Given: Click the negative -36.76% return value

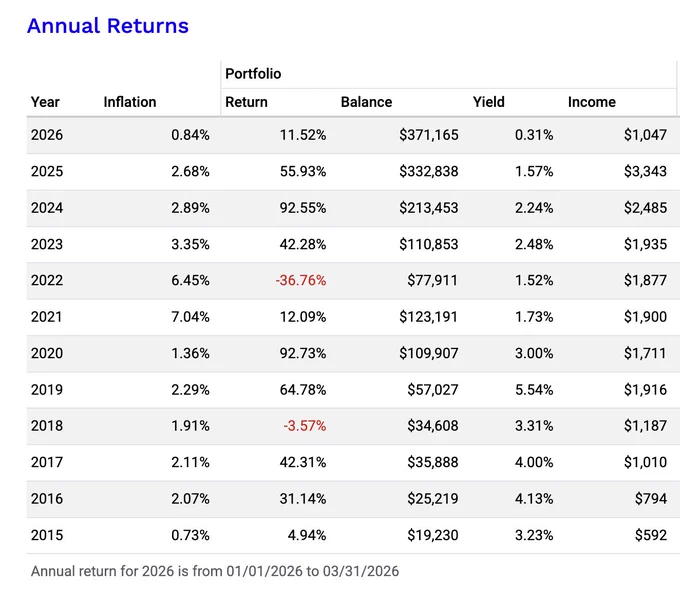Looking at the screenshot, I should coord(301,280).
